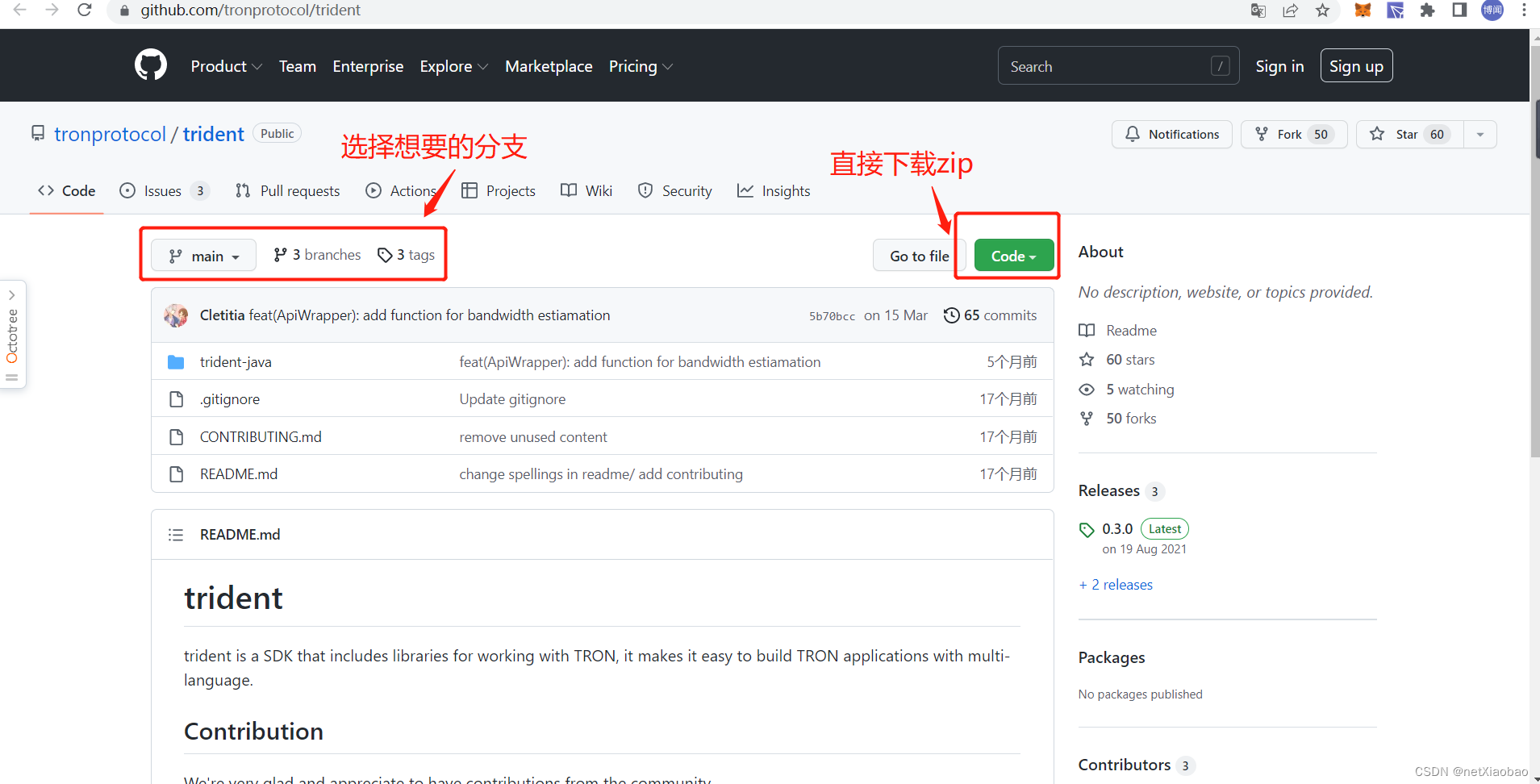Open the share page icon in address bar
The width and height of the screenshot is (1540, 784).
tap(1291, 10)
